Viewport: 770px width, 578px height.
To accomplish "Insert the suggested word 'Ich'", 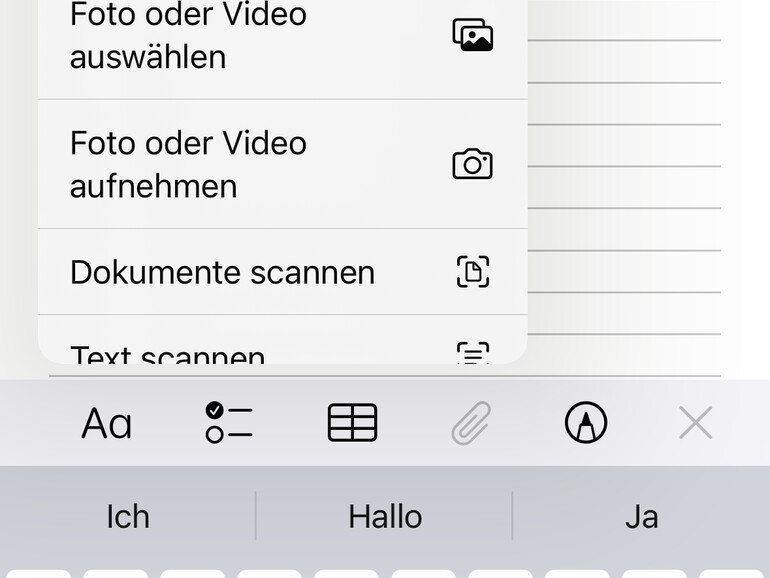I will [128, 517].
